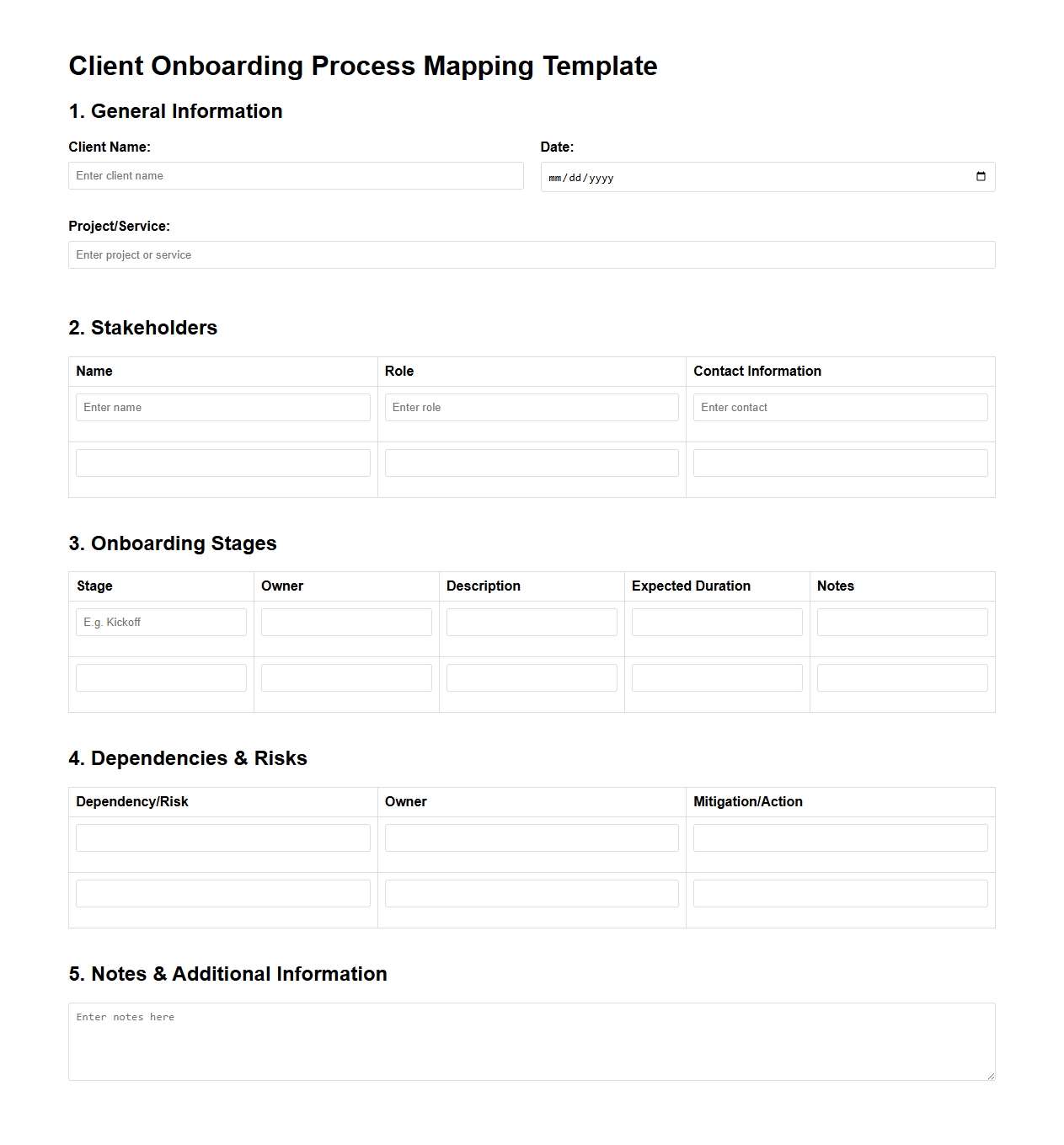
Task: Click the Enter project or service field
Action: (531, 254)
